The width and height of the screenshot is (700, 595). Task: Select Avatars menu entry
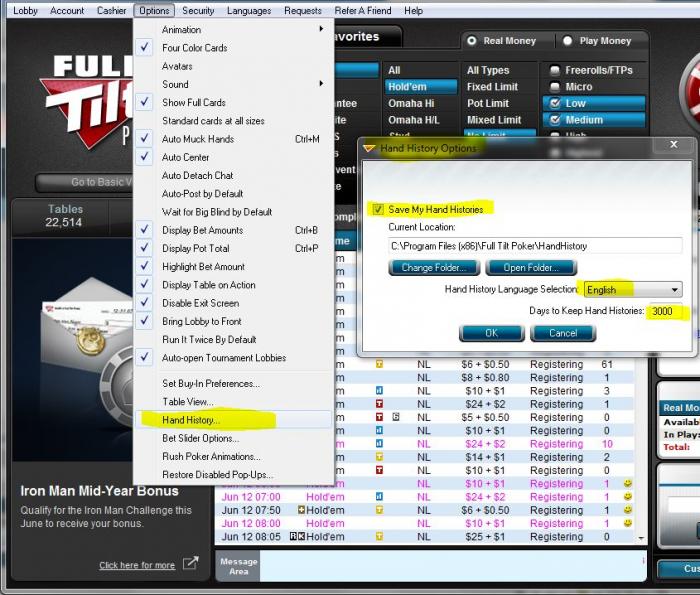click(234, 66)
